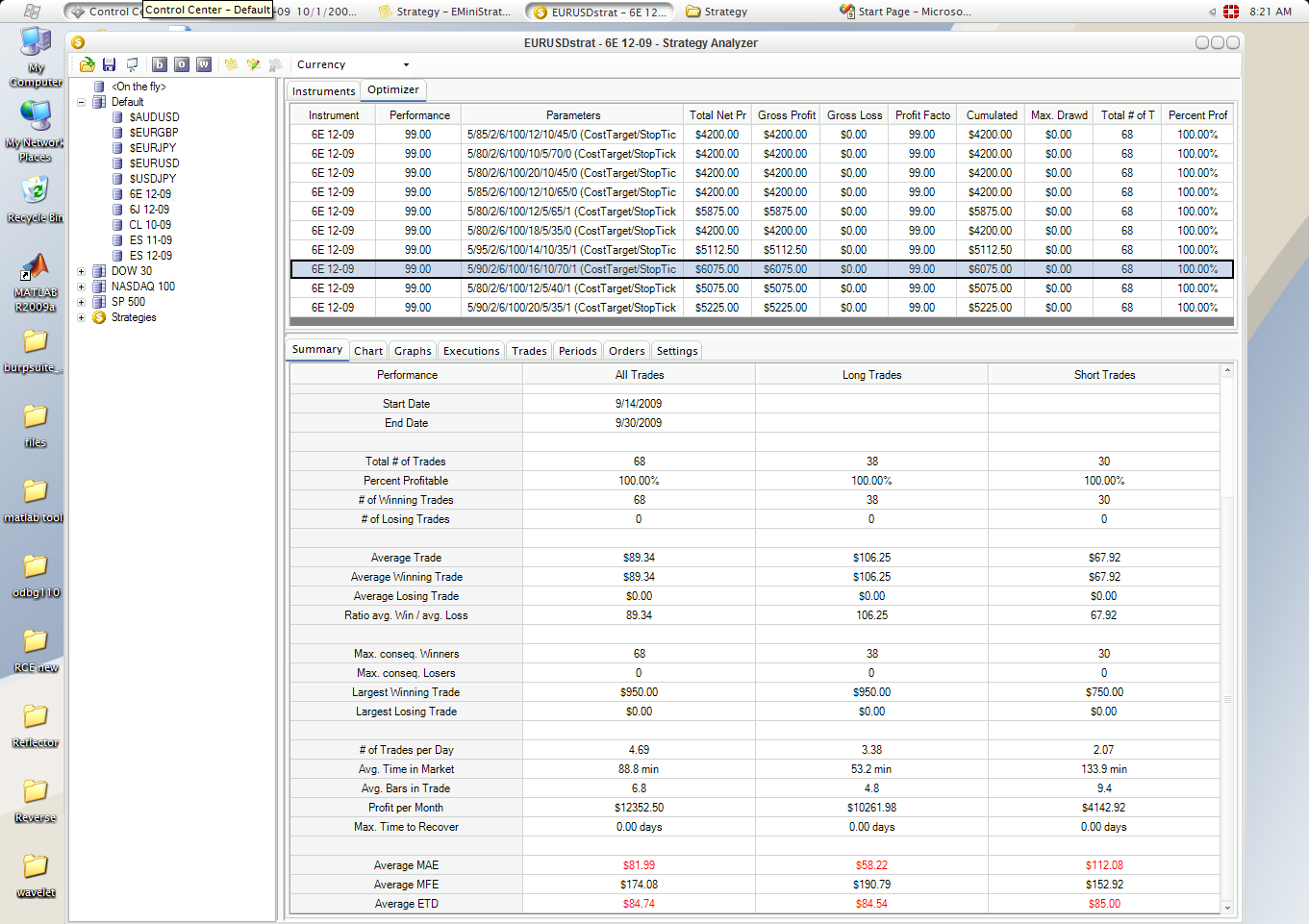Expand the DOW 30 list

[82, 271]
